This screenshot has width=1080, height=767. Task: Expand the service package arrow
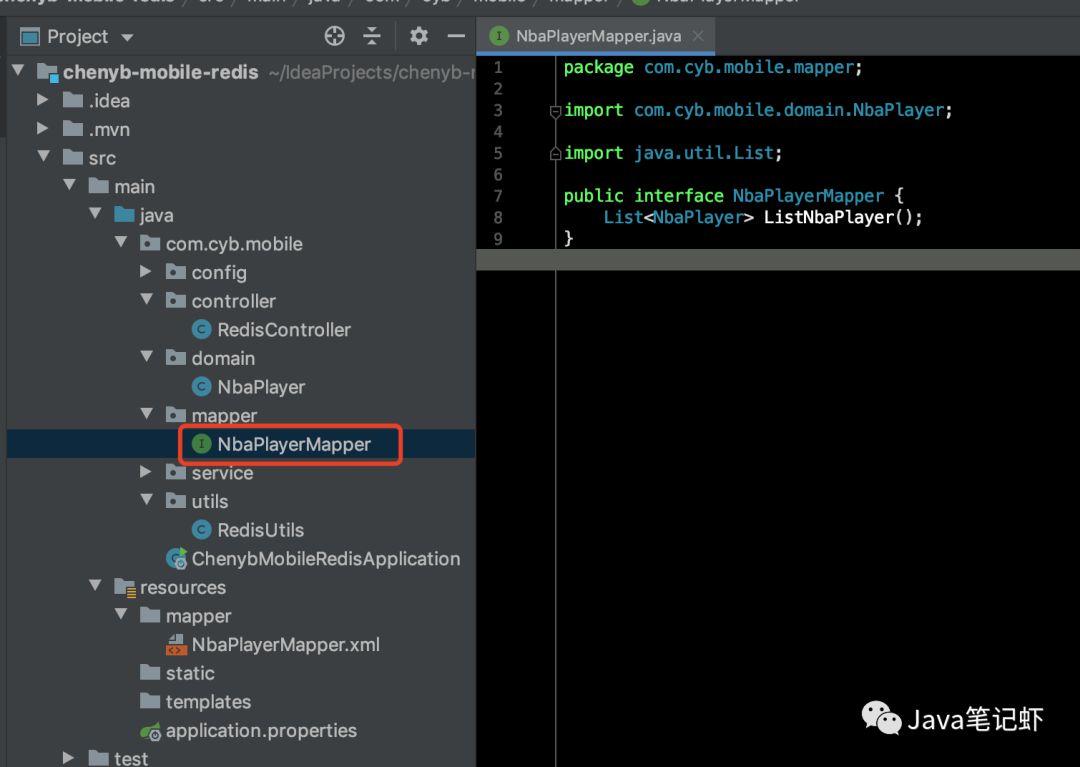[x=145, y=472]
